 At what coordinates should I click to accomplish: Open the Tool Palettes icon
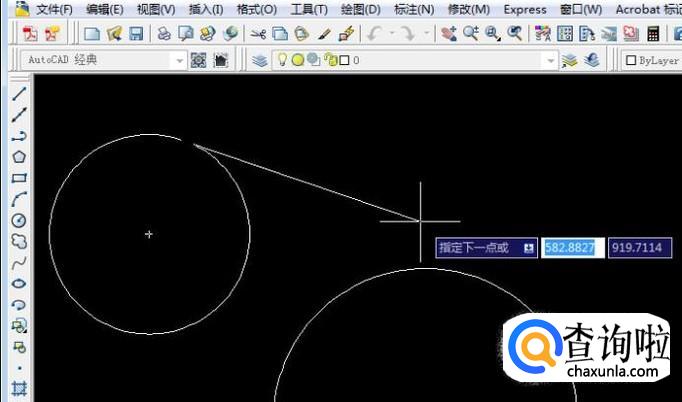pos(587,34)
